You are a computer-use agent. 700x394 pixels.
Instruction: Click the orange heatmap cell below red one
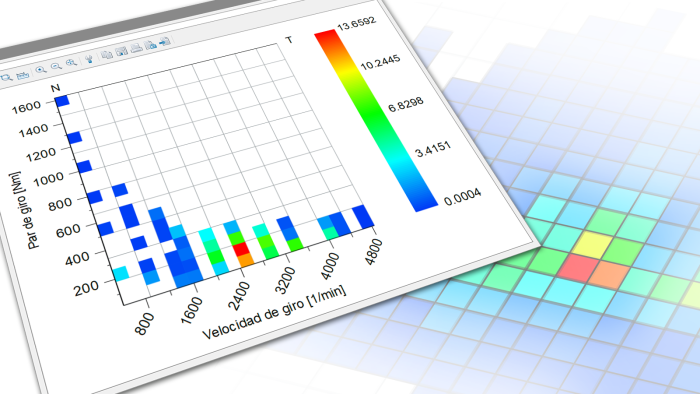pos(246,260)
